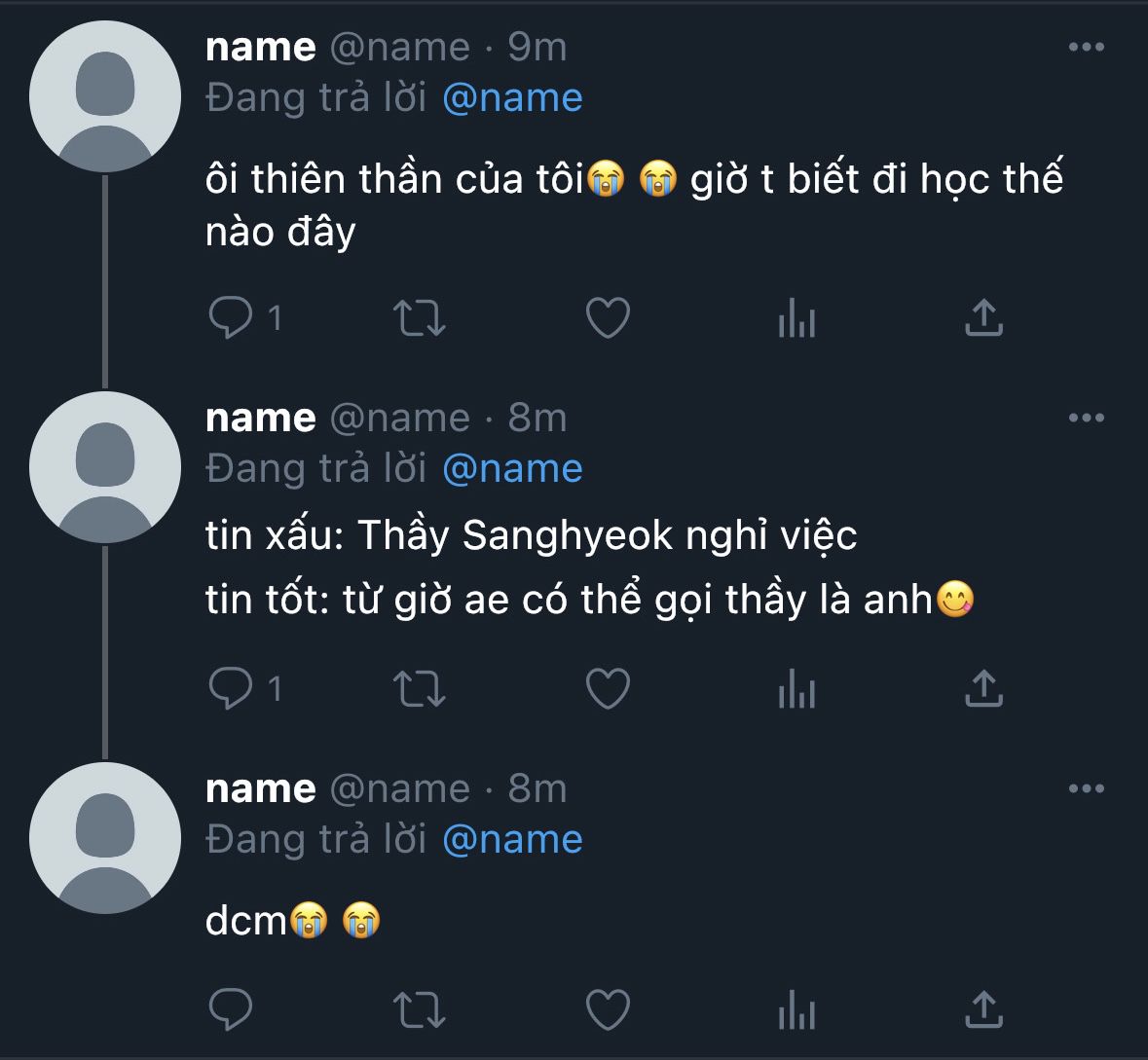
Task: Open the profile avatar of the middle tweet
Action: tap(105, 468)
